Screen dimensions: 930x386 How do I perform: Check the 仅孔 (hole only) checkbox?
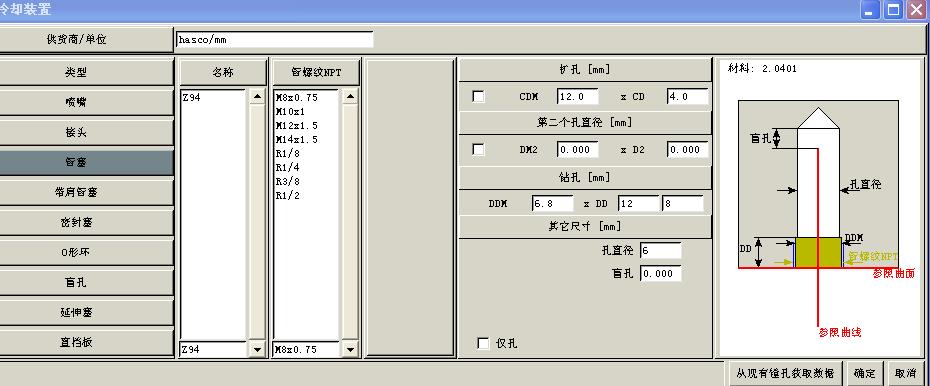tap(483, 343)
